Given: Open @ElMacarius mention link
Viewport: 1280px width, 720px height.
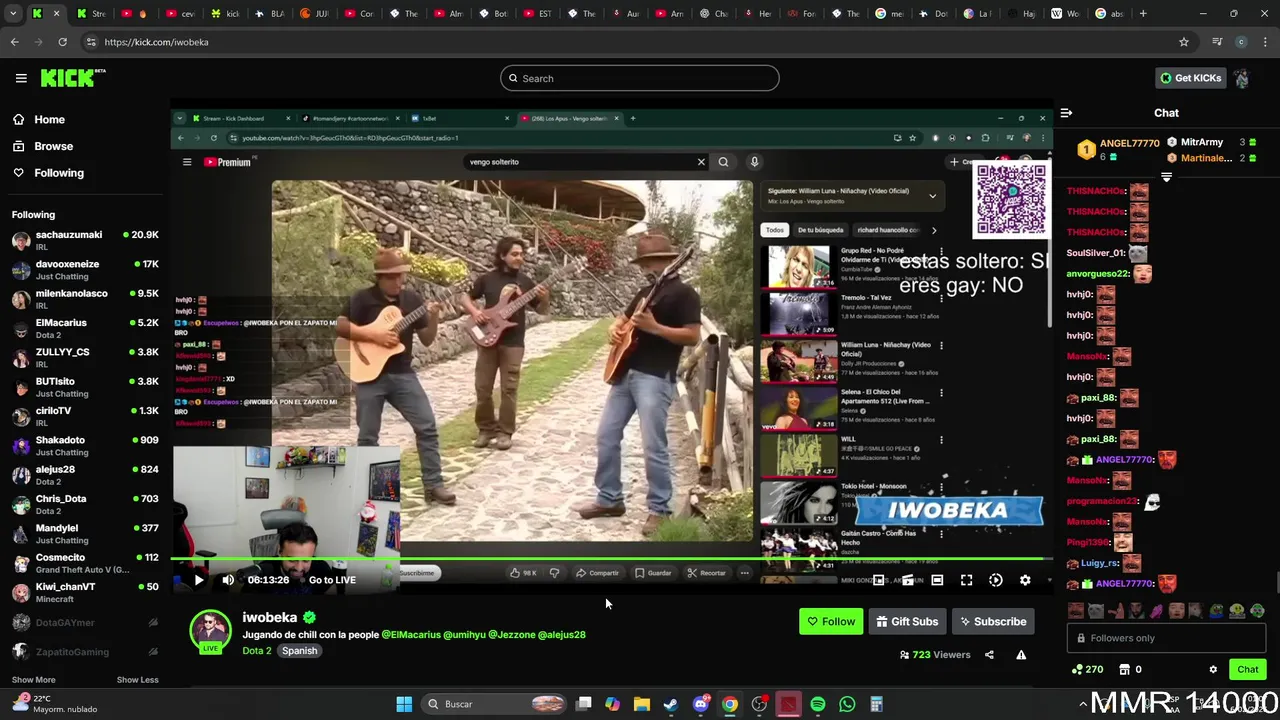Looking at the screenshot, I should [411, 635].
